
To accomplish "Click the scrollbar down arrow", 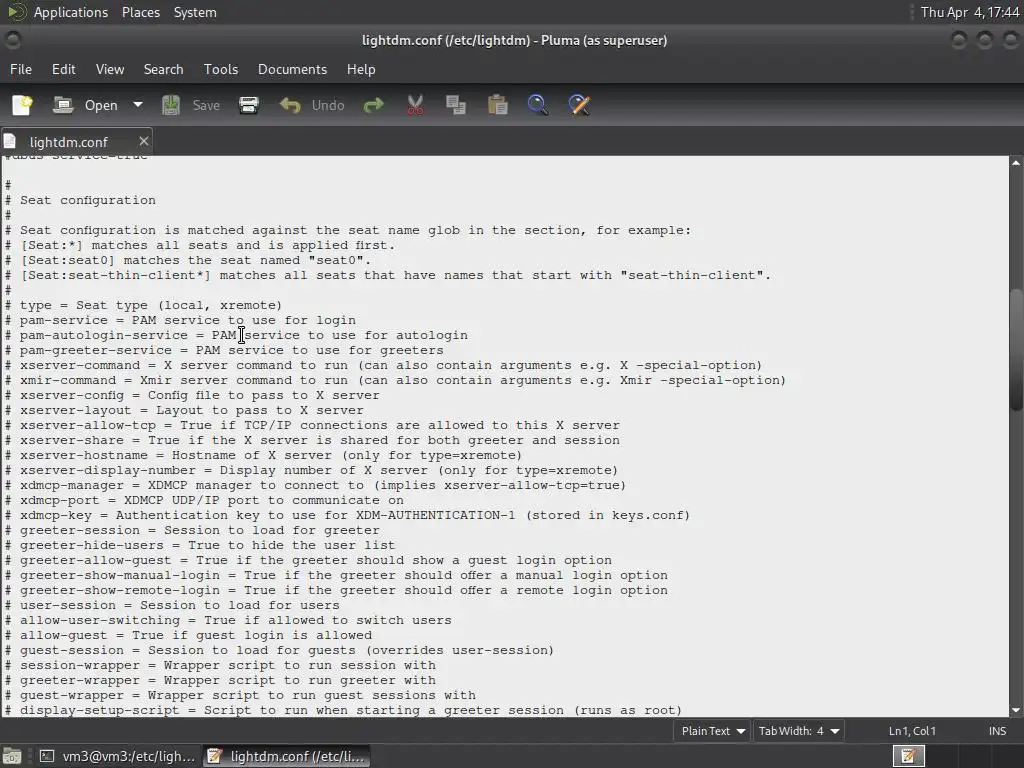I will (1016, 710).
